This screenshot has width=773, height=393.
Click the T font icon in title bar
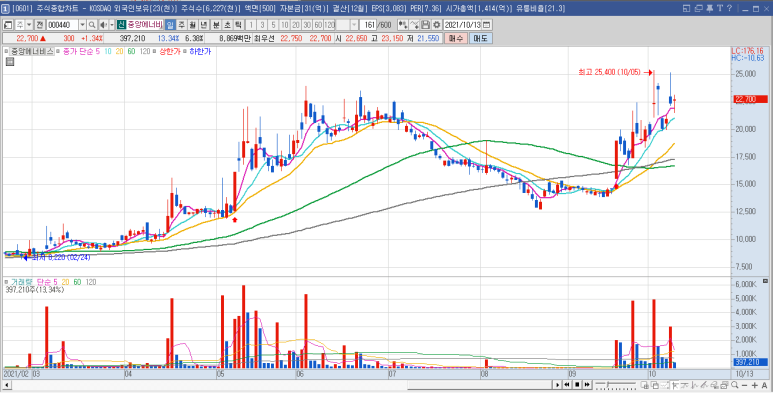point(720,8)
